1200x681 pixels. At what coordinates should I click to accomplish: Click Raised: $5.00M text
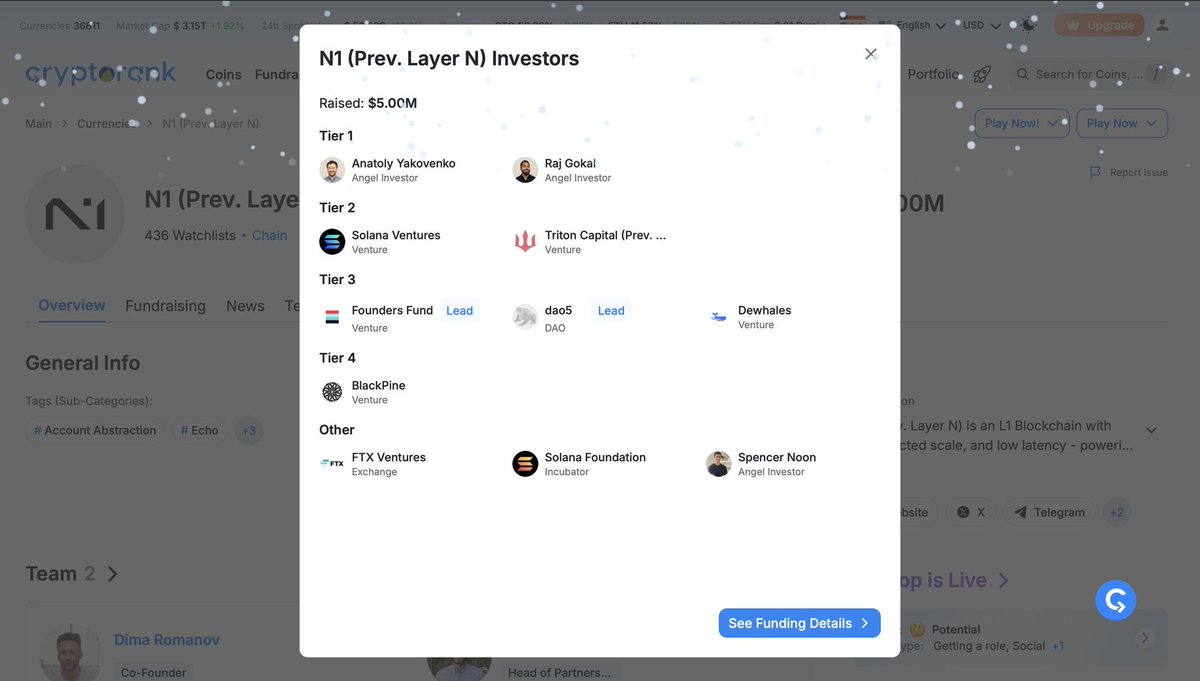point(368,103)
